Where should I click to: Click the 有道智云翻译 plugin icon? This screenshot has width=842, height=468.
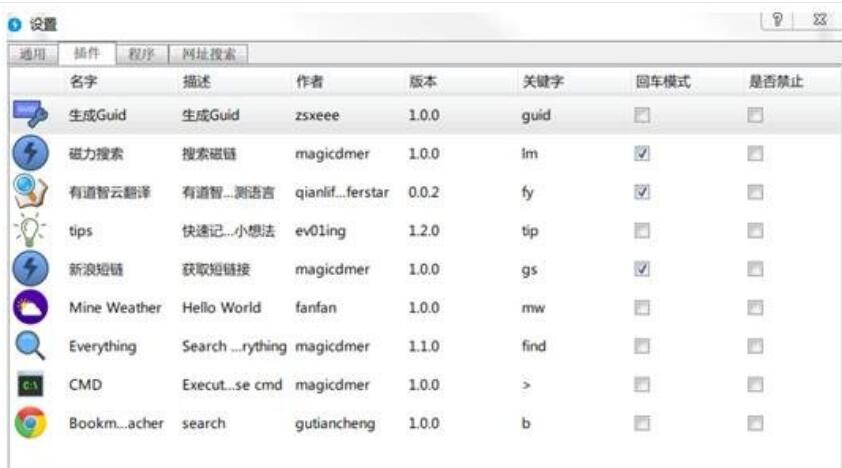click(31, 192)
